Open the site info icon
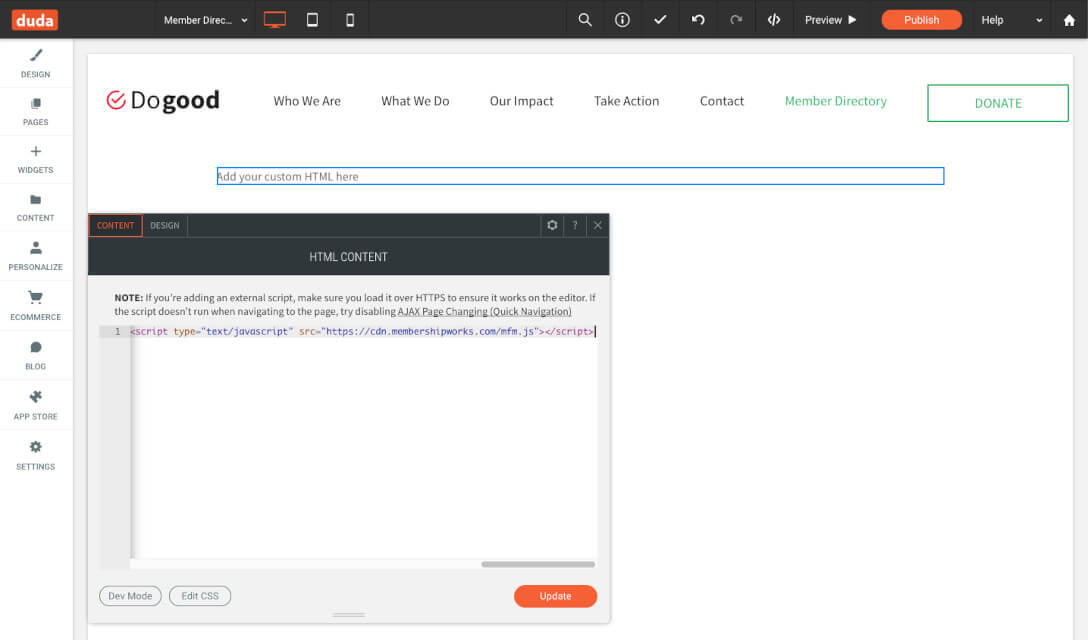Image resolution: width=1088 pixels, height=640 pixels. coord(622,19)
